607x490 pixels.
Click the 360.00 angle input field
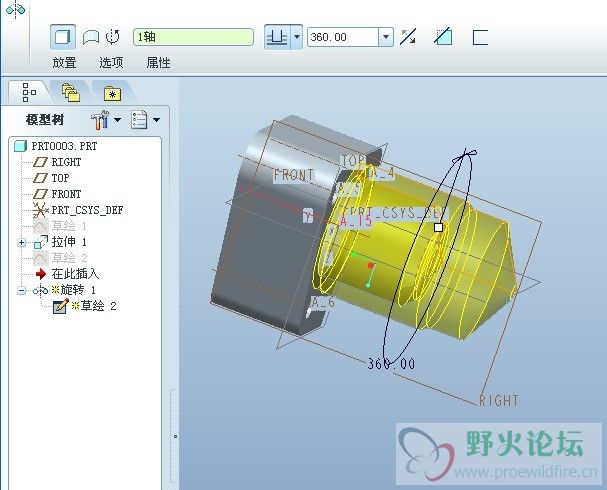(x=343, y=37)
